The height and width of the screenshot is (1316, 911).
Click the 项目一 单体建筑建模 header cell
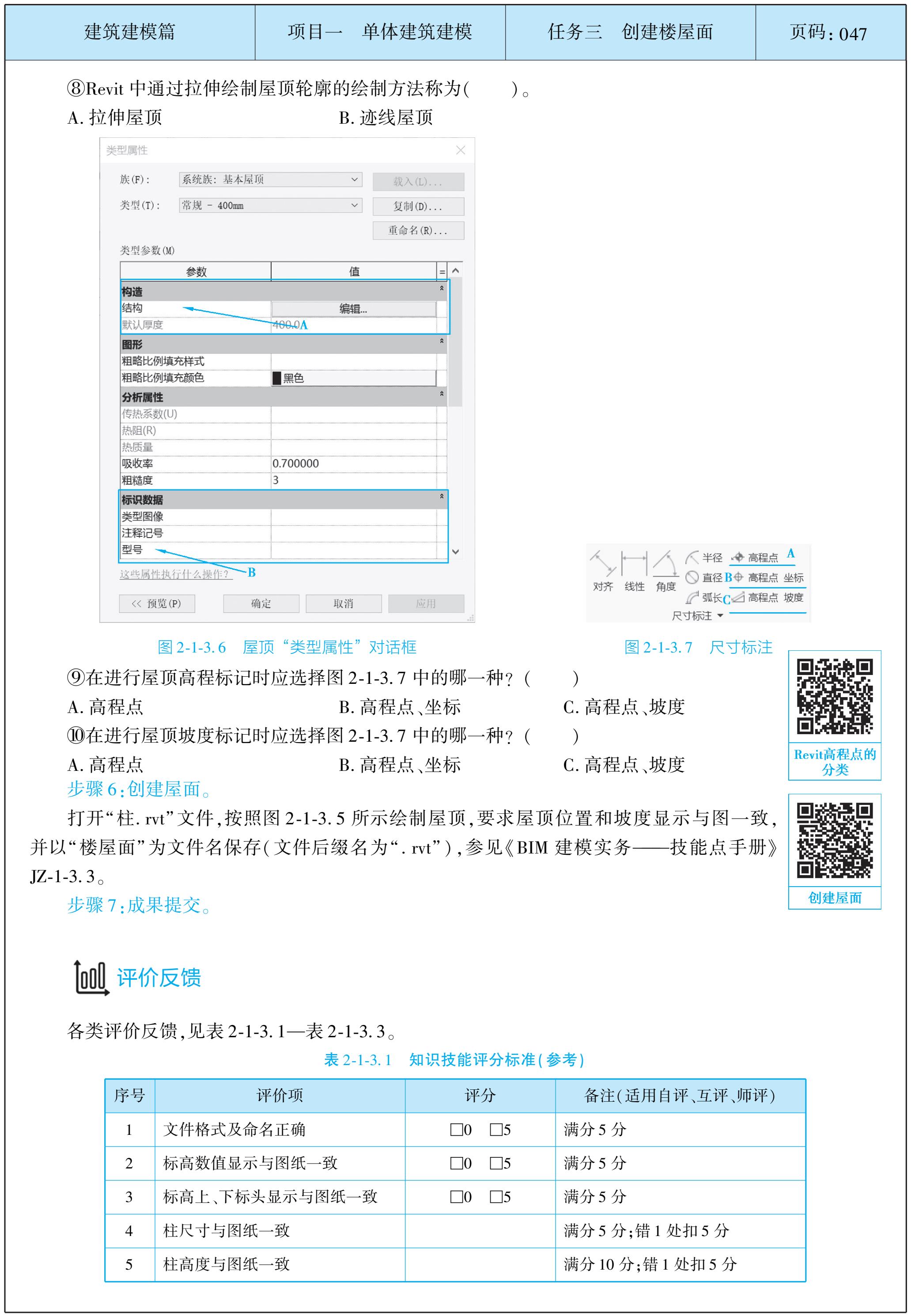[380, 33]
